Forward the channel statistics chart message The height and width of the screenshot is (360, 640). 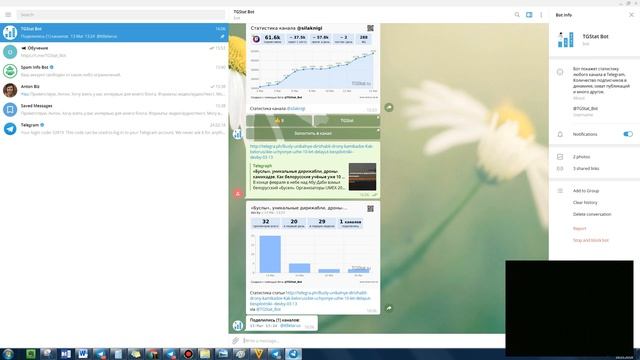pyautogui.click(x=389, y=107)
